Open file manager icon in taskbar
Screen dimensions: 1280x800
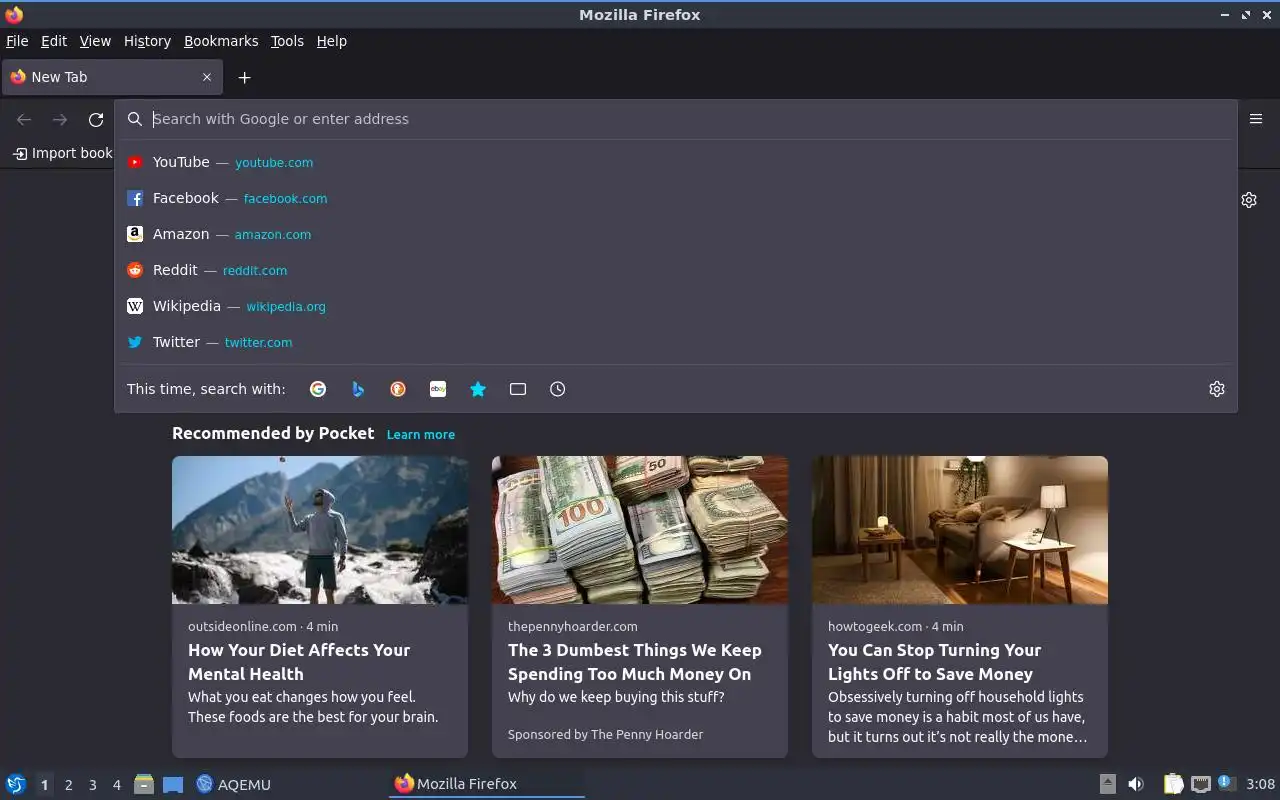pos(144,784)
